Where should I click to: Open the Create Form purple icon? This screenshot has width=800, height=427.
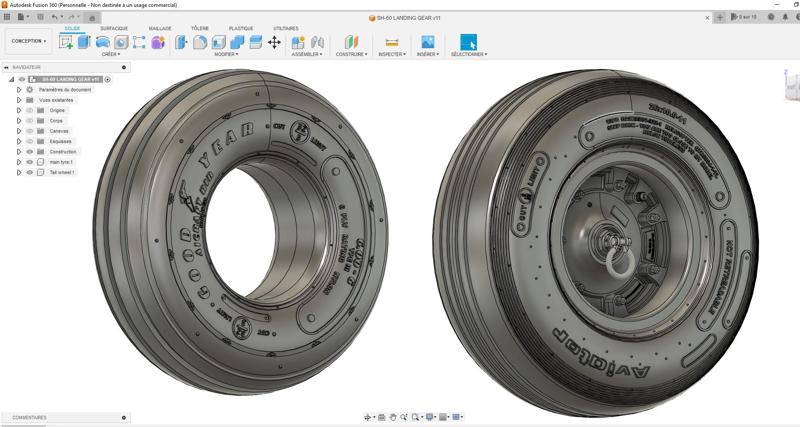tap(158, 42)
